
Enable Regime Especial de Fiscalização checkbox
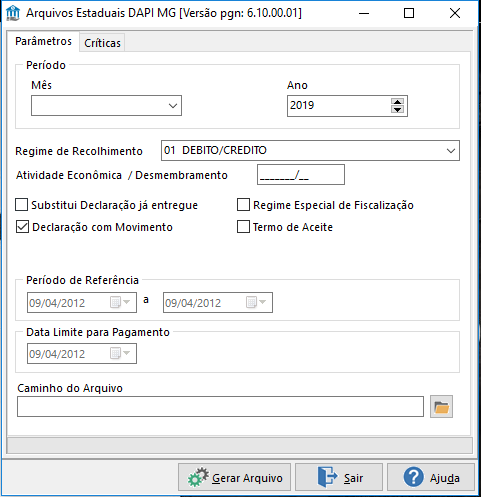click(x=243, y=205)
